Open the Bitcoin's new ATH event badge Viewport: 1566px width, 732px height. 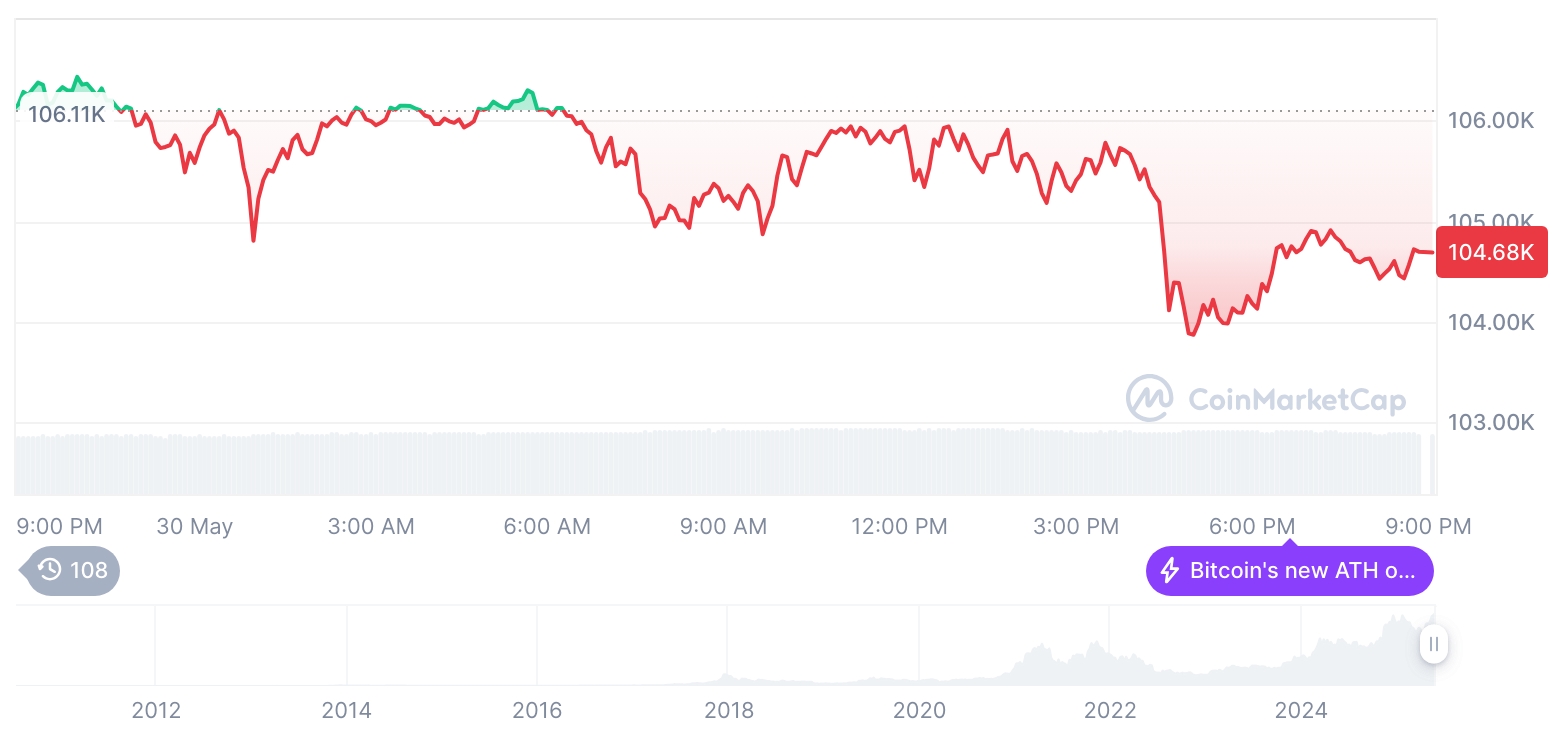point(1289,571)
